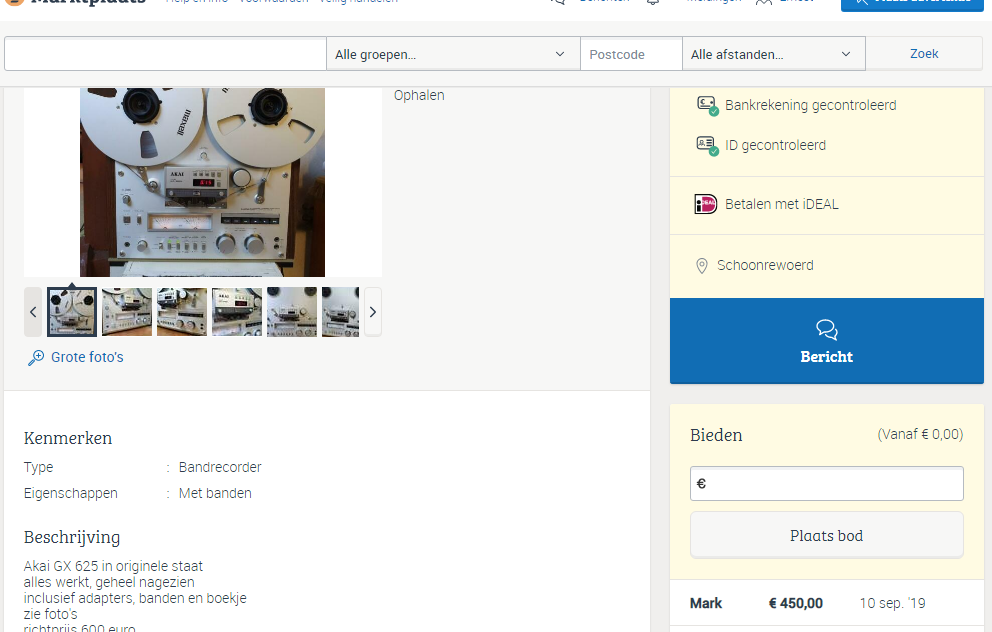This screenshot has height=632, width=992.
Task: Click the iDEAL payment logo
Action: pyautogui.click(x=705, y=204)
